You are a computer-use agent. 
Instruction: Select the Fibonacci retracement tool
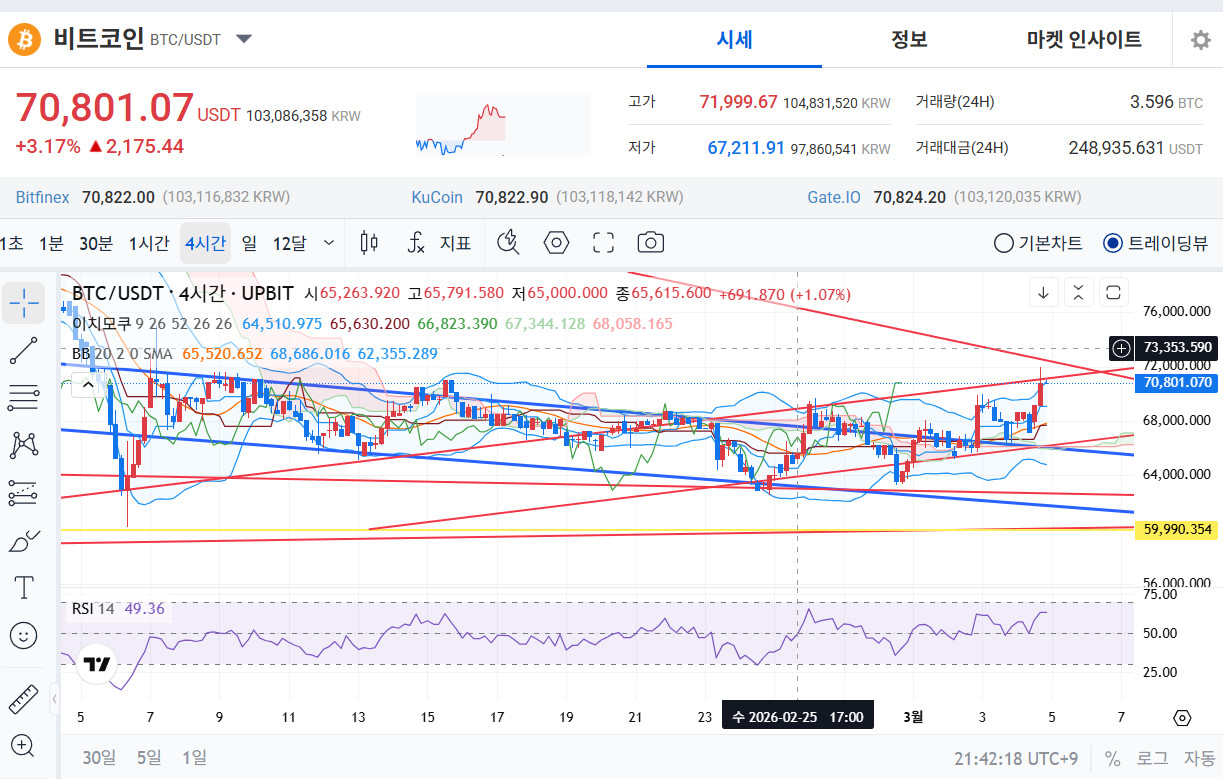23,397
